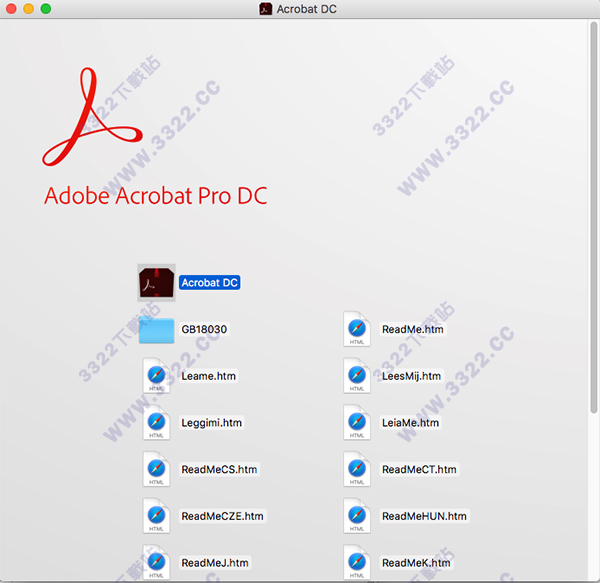Select the LeesMij.htm file icon
This screenshot has height=583, width=600.
357,376
